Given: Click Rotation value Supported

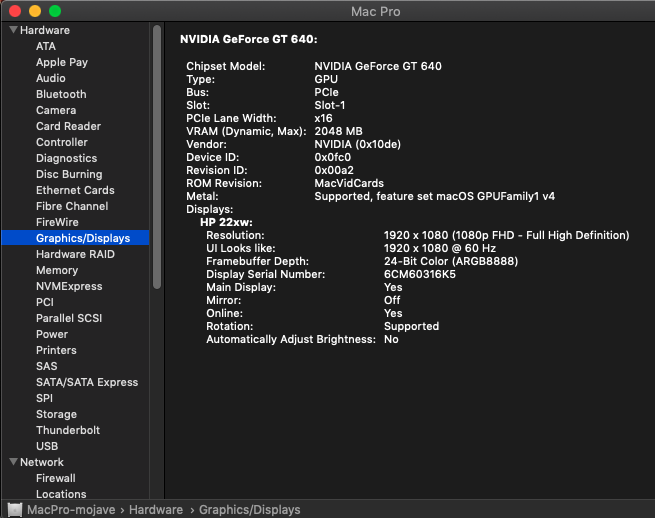Looking at the screenshot, I should tap(411, 326).
